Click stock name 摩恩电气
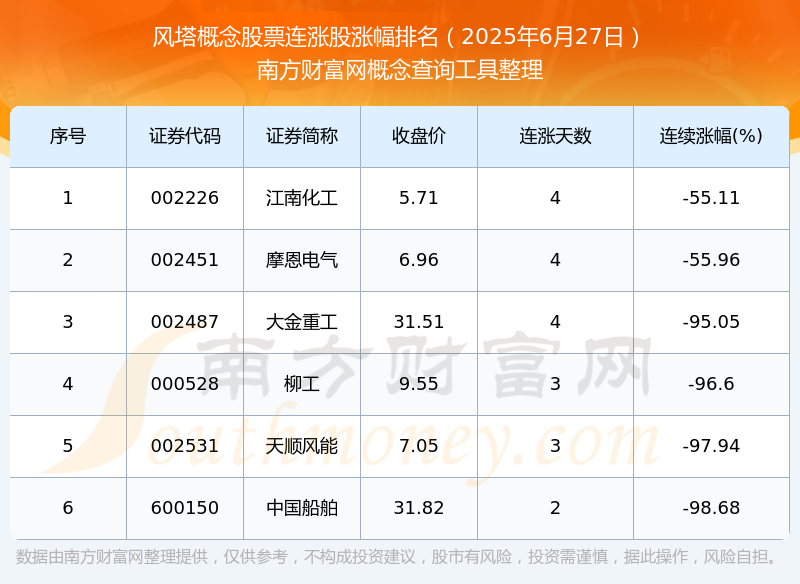 (302, 260)
